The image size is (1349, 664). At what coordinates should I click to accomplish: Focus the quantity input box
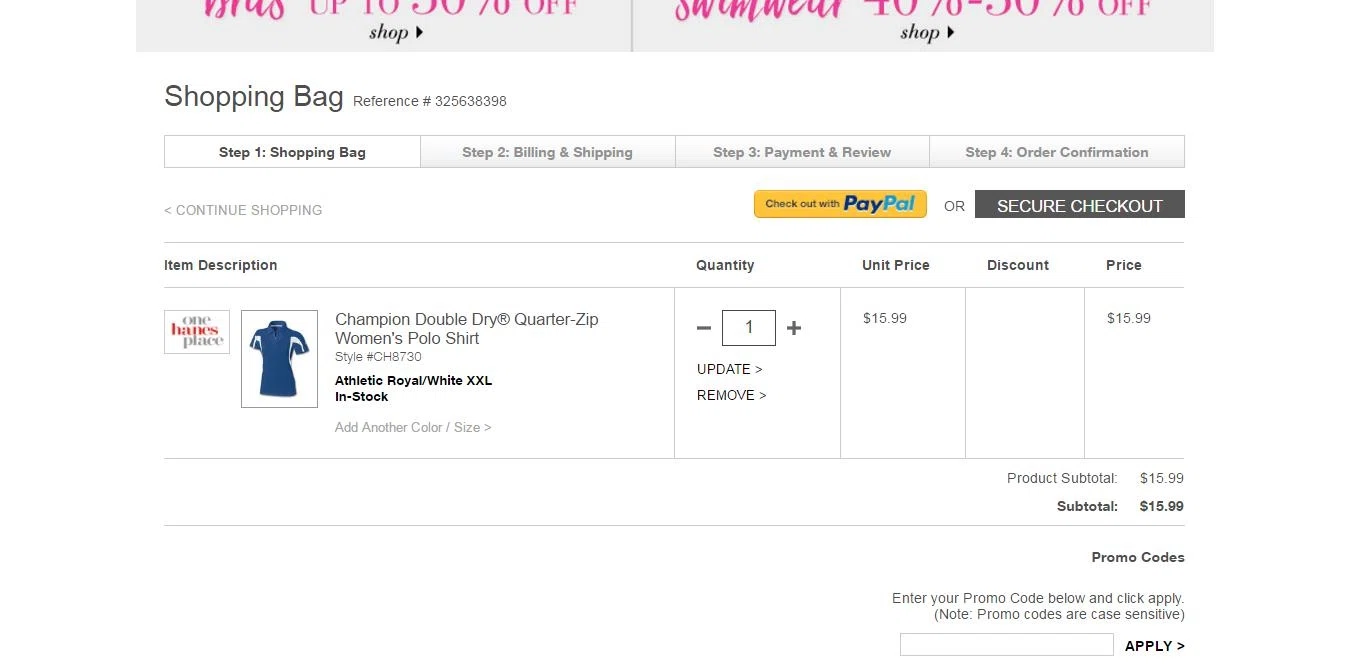[749, 328]
